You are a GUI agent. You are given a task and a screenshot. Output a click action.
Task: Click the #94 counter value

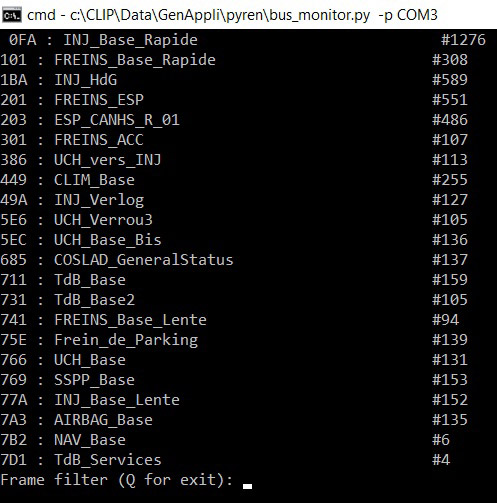click(x=445, y=320)
